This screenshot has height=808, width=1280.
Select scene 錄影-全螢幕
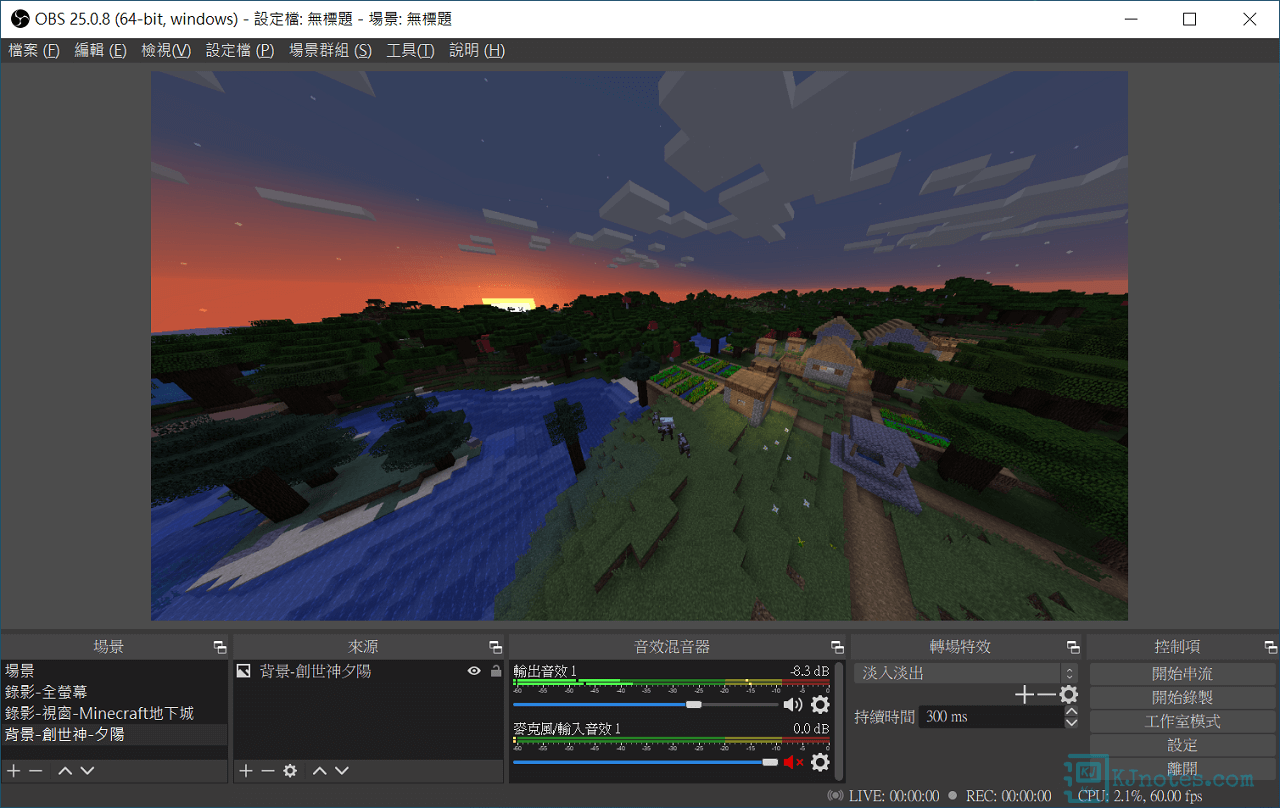(x=115, y=692)
